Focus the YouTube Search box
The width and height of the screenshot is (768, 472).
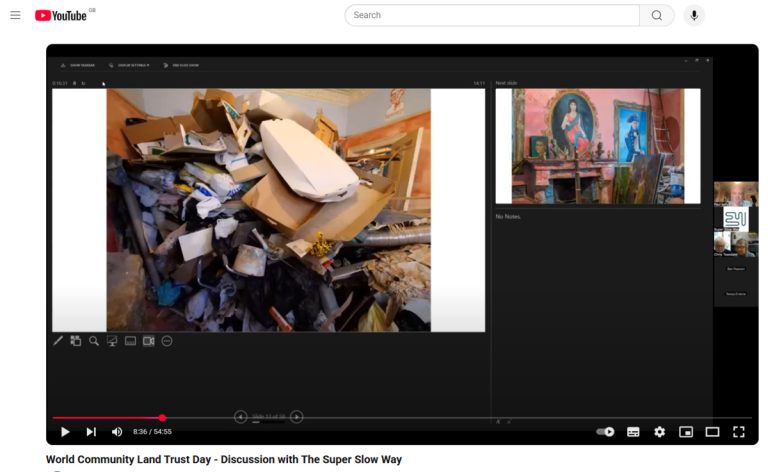coord(492,15)
